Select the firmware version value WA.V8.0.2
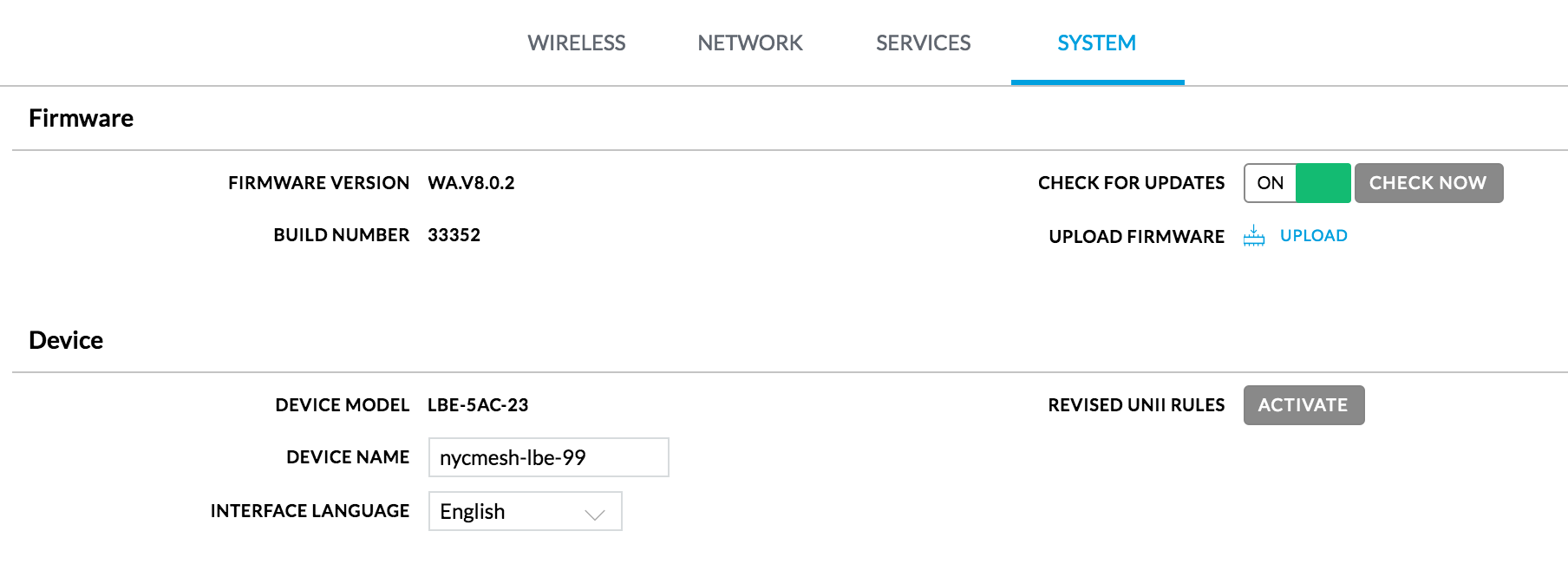The image size is (1568, 564). (x=471, y=183)
